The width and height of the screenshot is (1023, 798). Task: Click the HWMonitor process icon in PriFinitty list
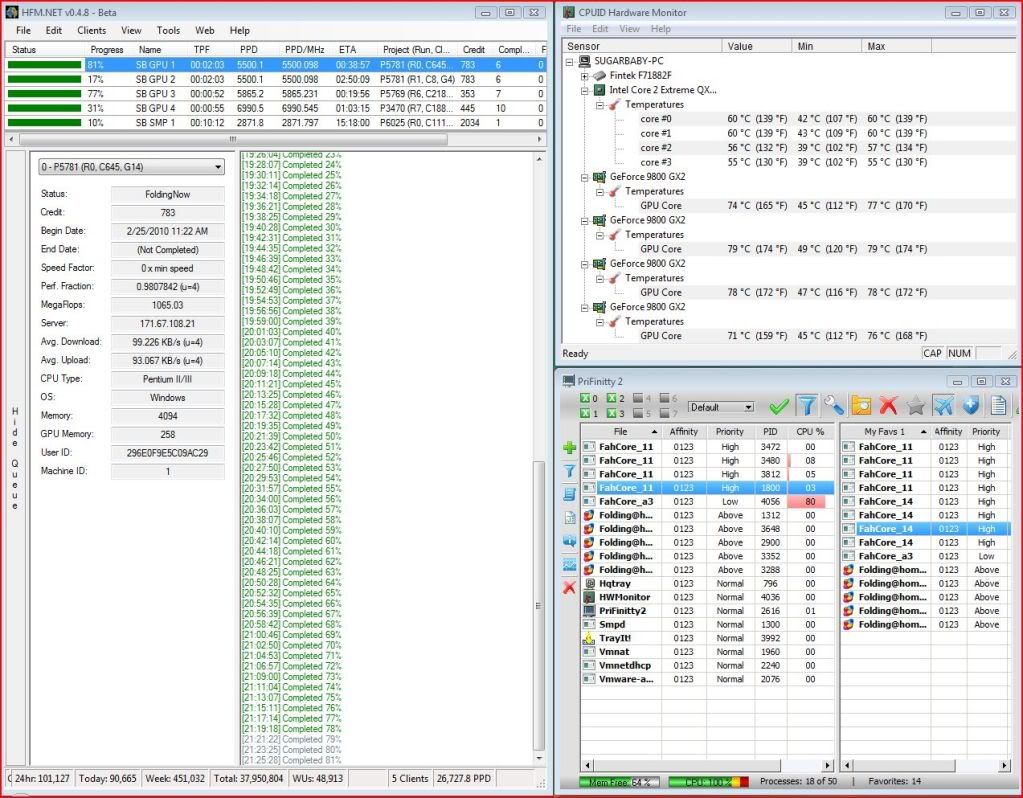590,597
